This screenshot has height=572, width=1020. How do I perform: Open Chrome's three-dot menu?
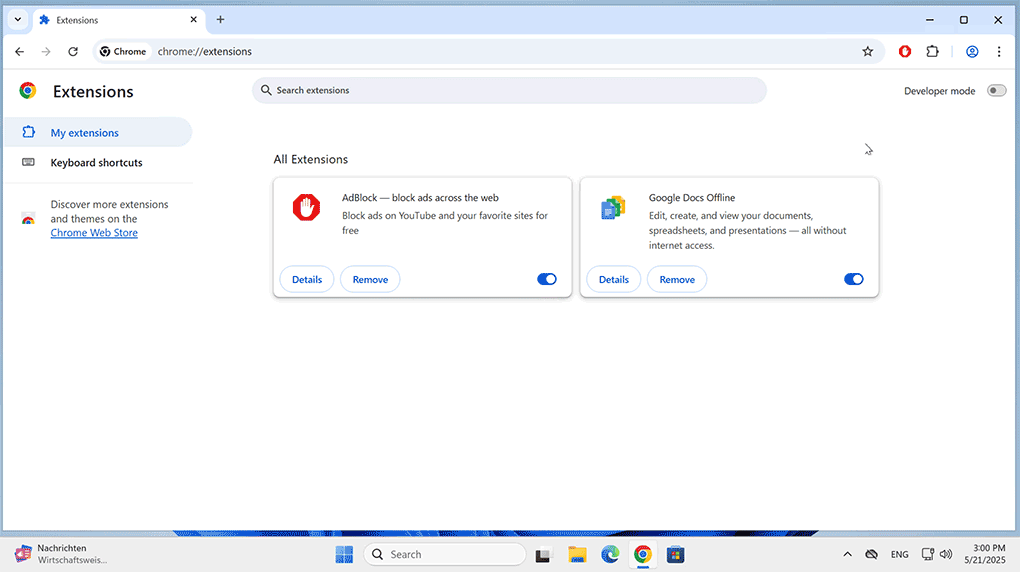pyautogui.click(x=999, y=51)
